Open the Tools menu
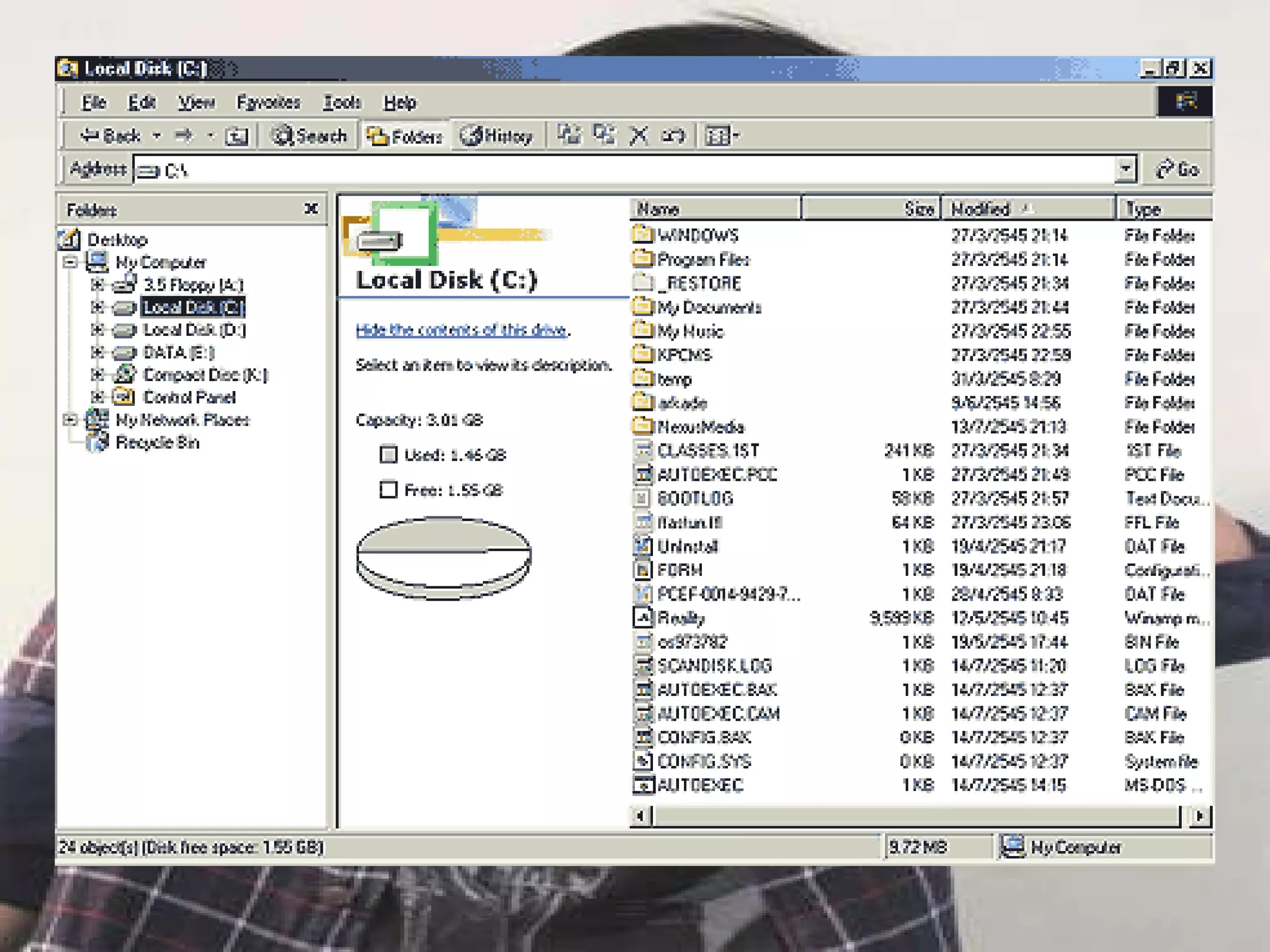1270x952 pixels. click(x=341, y=102)
